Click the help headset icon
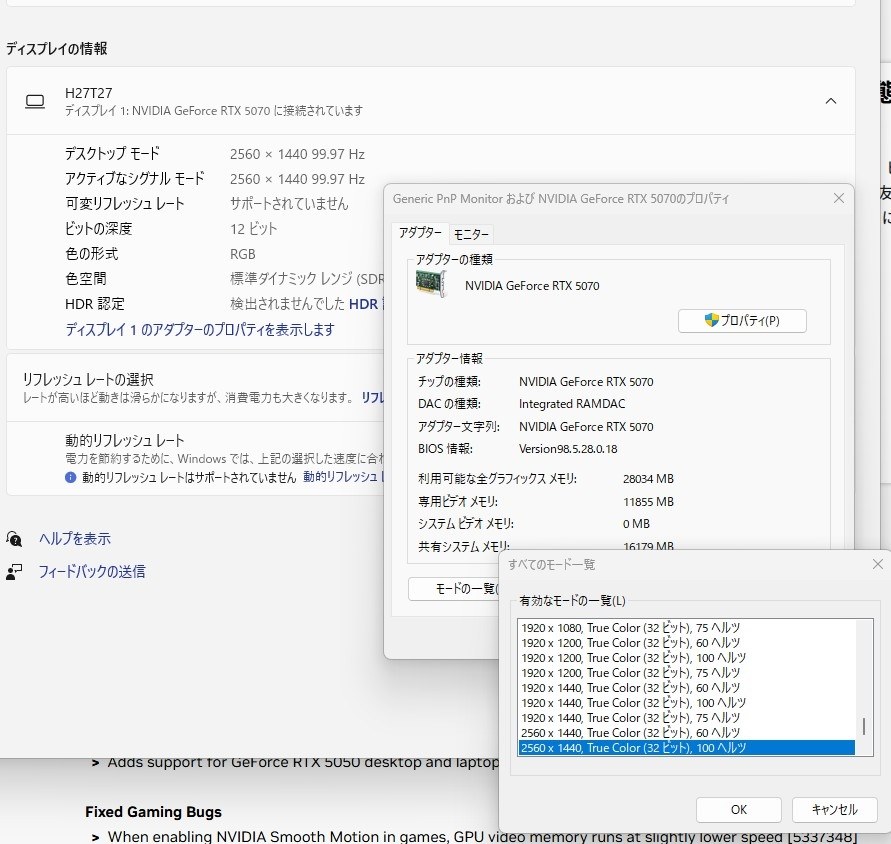Image resolution: width=891 pixels, height=844 pixels. tap(14, 538)
